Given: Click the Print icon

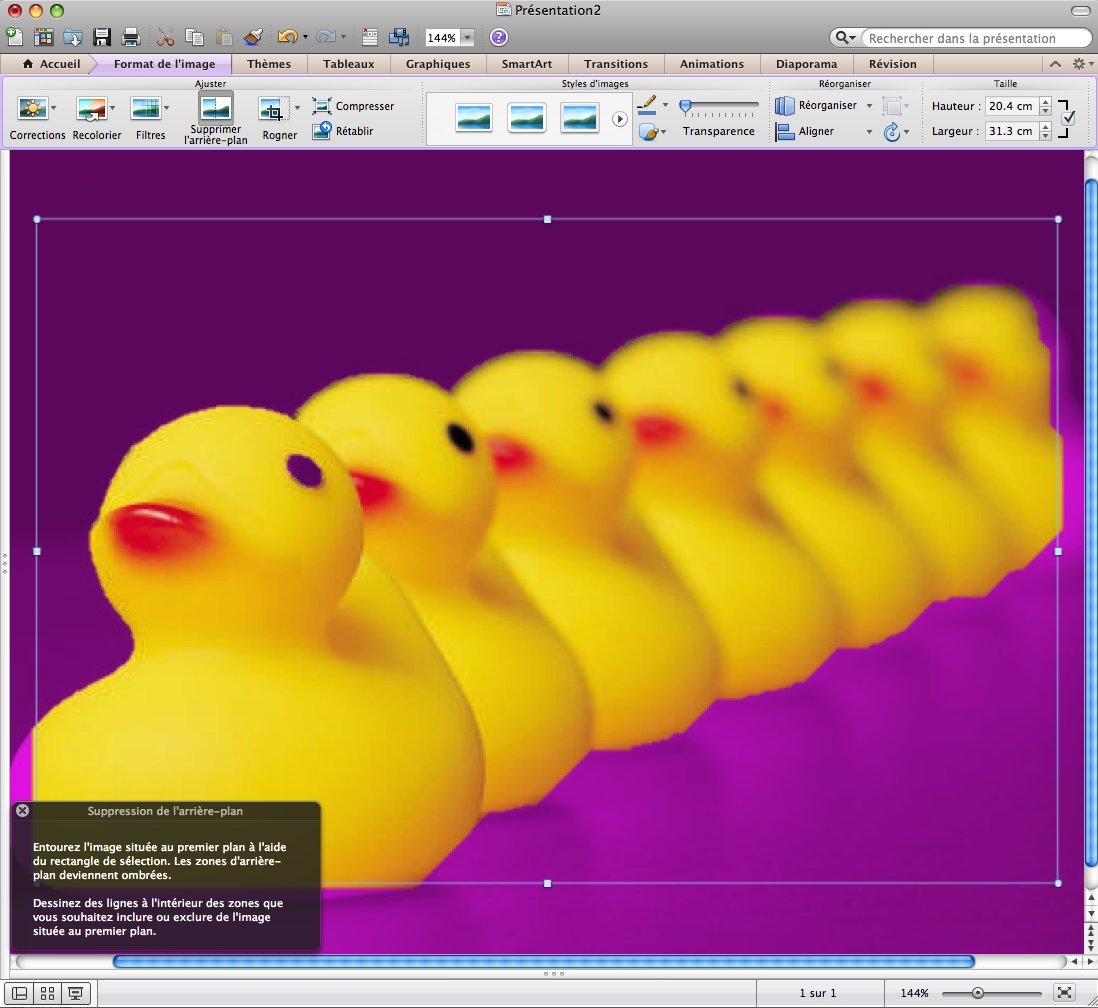Looking at the screenshot, I should [131, 36].
